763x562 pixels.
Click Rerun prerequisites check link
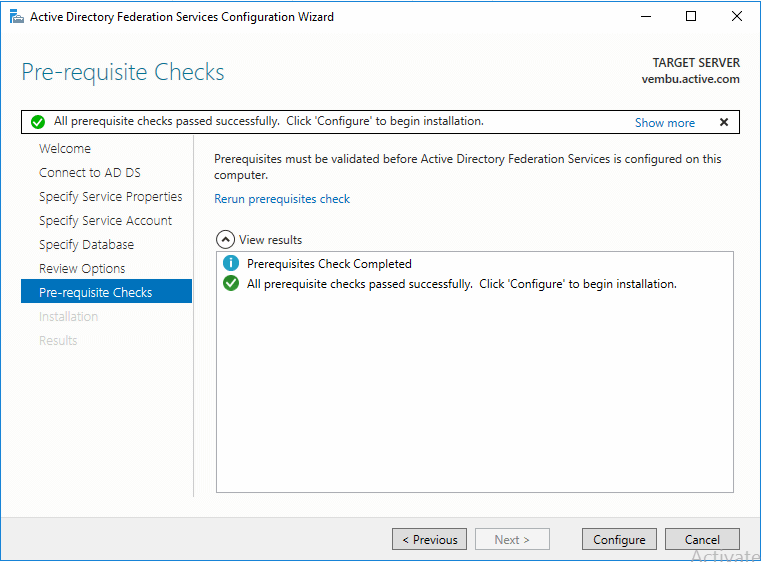pyautogui.click(x=282, y=199)
